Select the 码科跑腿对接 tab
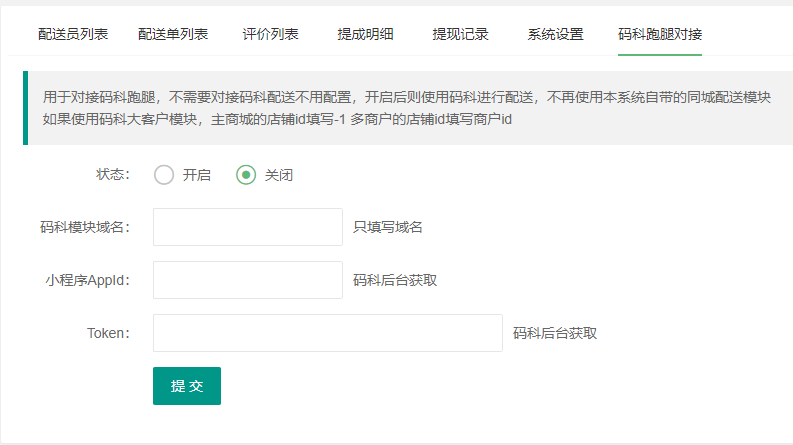This screenshot has height=445, width=793. pyautogui.click(x=660, y=34)
